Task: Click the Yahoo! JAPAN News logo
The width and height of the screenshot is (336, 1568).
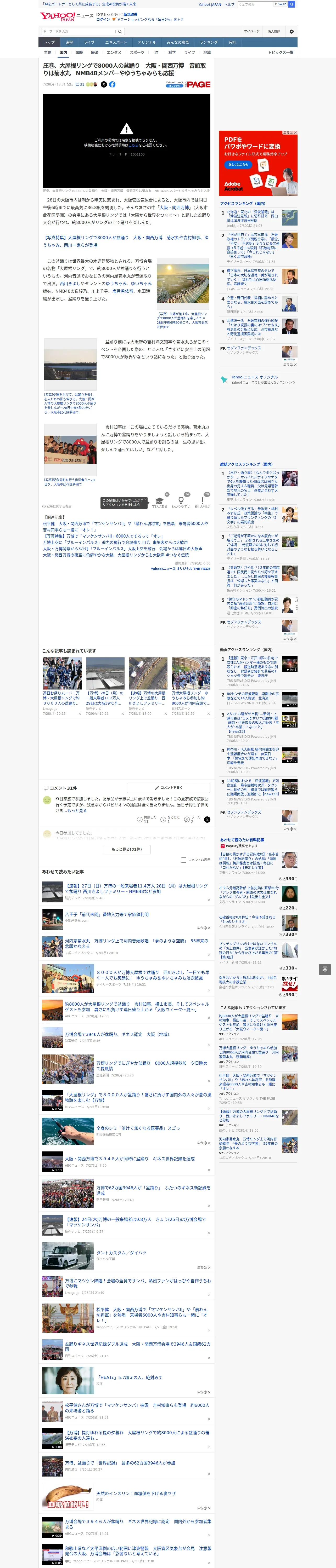Action: (66, 16)
